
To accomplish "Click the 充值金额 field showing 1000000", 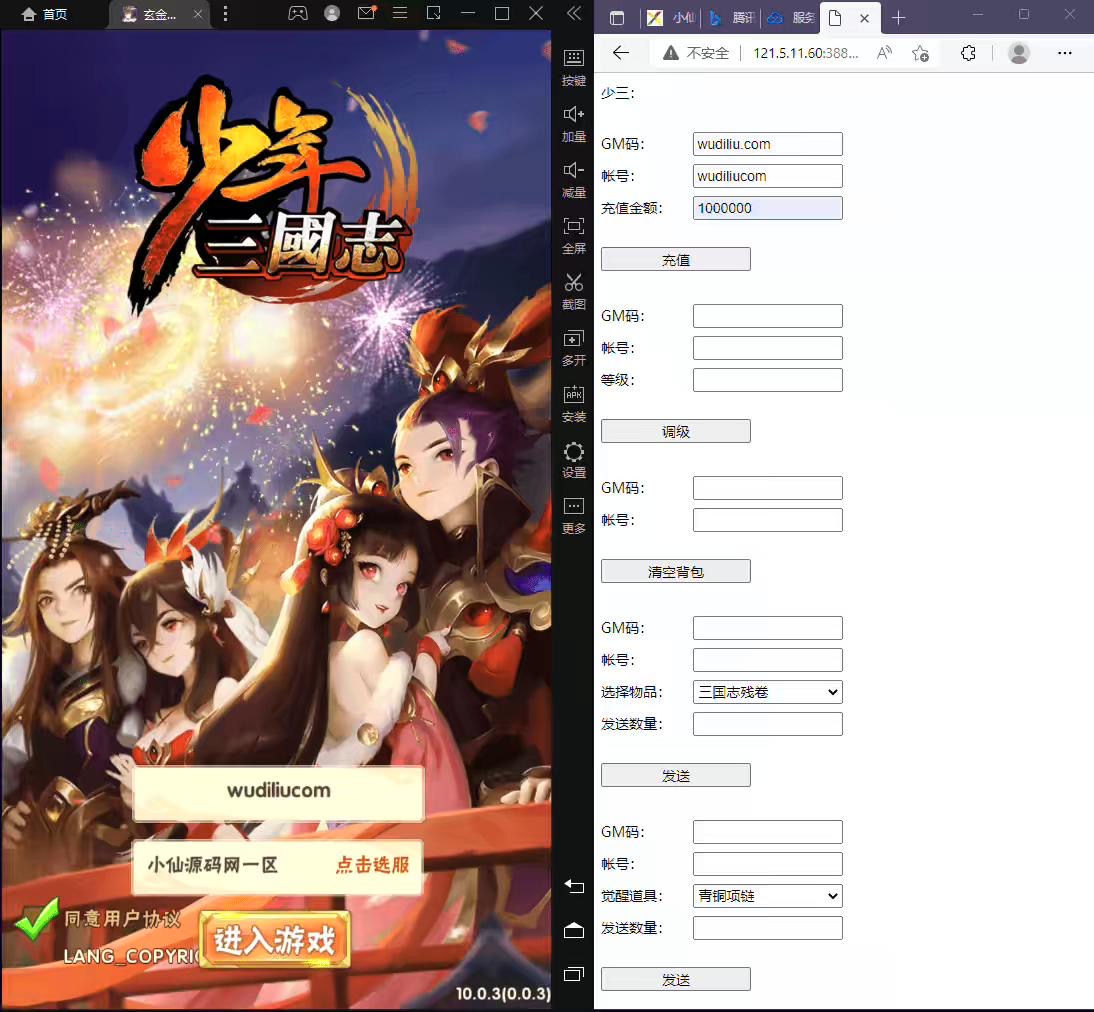I will 767,208.
